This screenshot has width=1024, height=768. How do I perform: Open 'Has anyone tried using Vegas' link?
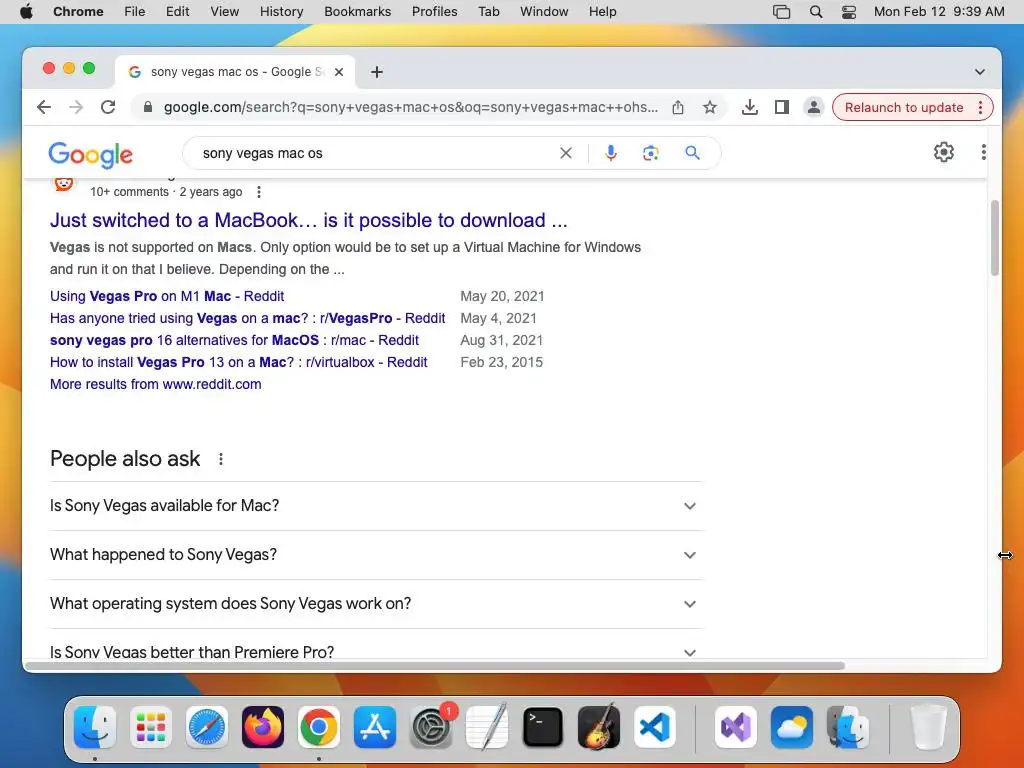coord(248,318)
